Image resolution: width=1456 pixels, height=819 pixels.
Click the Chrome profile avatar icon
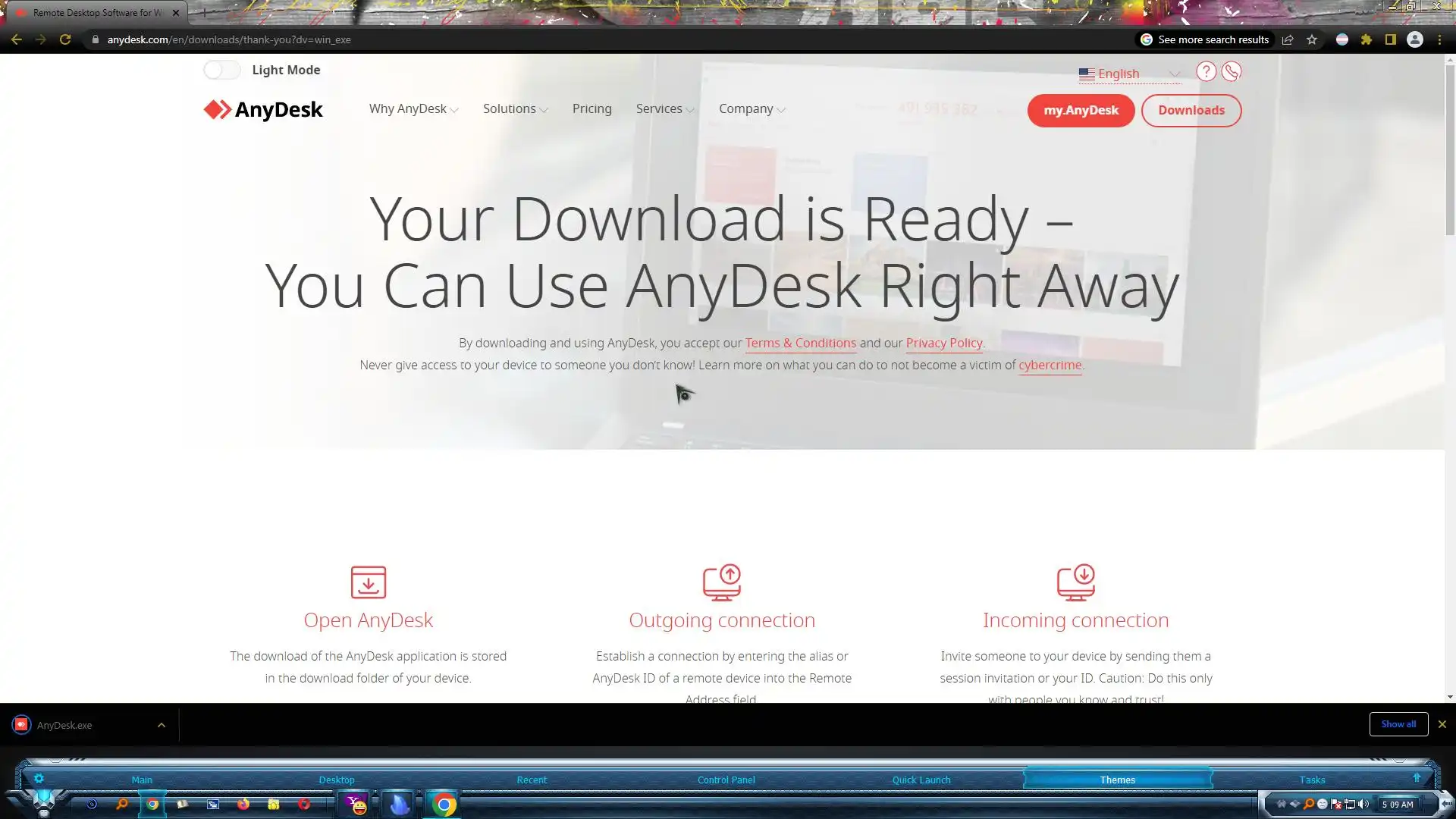[1415, 39]
